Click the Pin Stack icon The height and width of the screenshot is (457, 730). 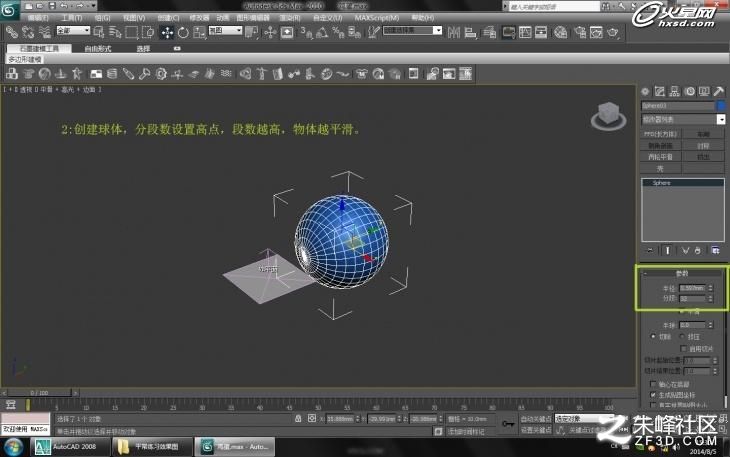pos(650,250)
